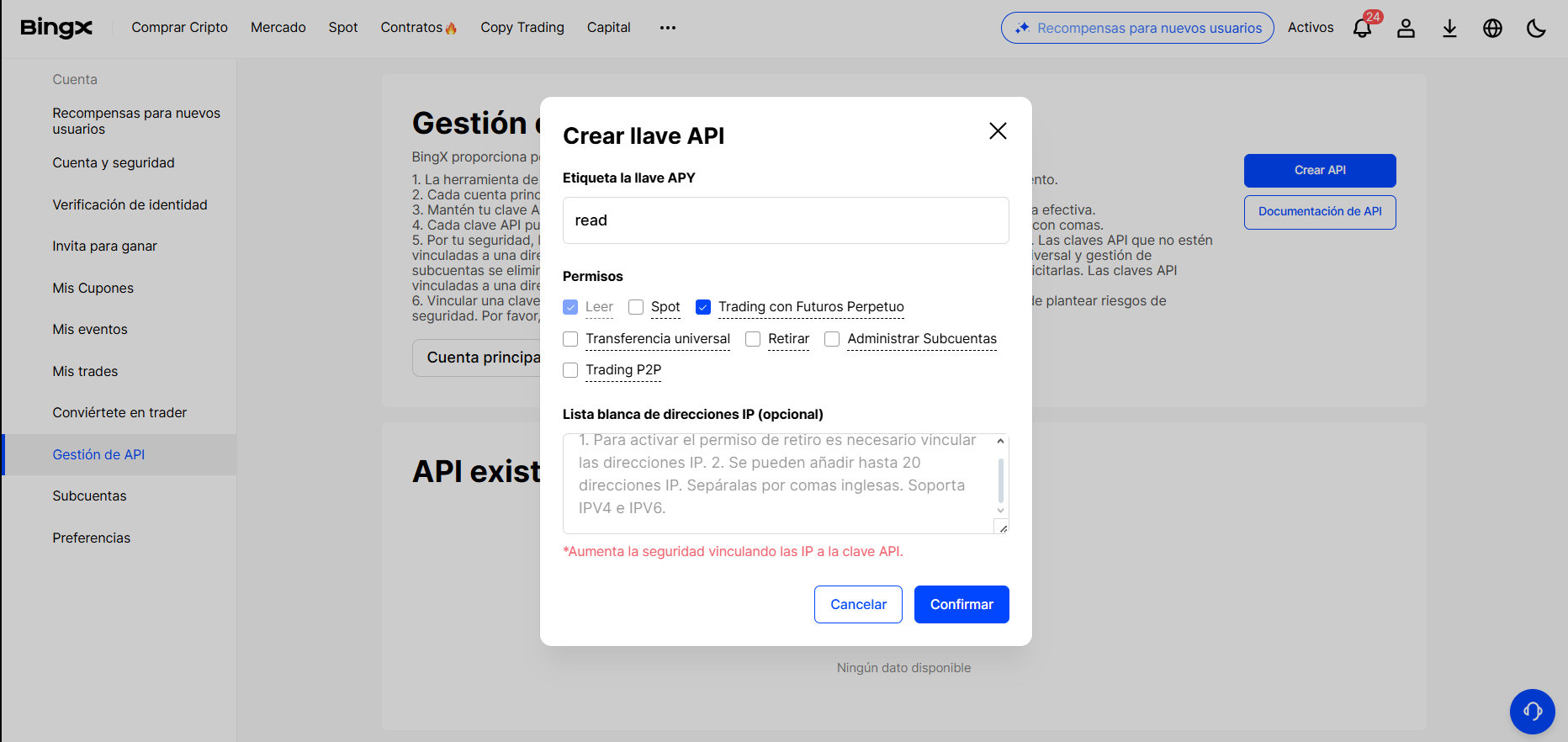Toggle dark mode moon icon
Image resolution: width=1568 pixels, height=742 pixels.
[x=1536, y=29]
